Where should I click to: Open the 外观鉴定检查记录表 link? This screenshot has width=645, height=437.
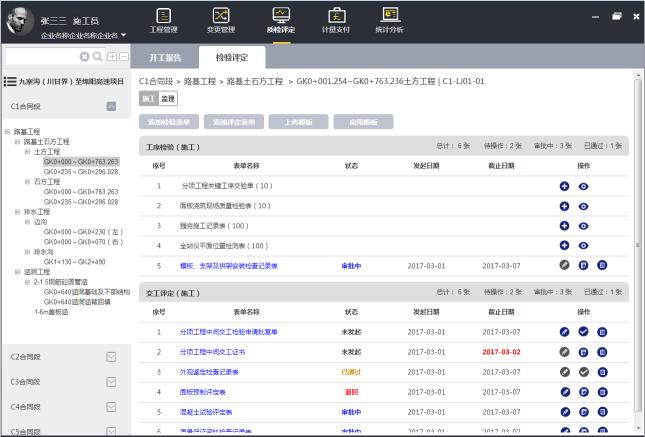pyautogui.click(x=209, y=372)
